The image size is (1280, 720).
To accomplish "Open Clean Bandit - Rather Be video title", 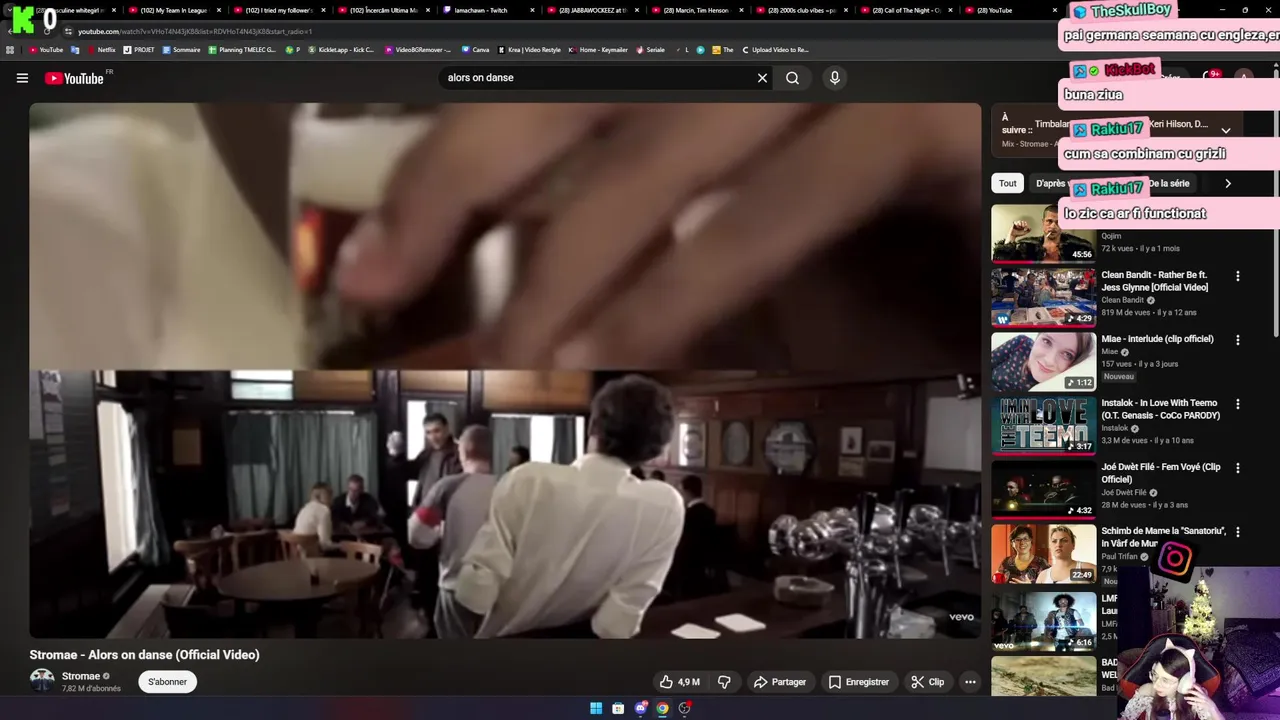I will [x=1155, y=281].
